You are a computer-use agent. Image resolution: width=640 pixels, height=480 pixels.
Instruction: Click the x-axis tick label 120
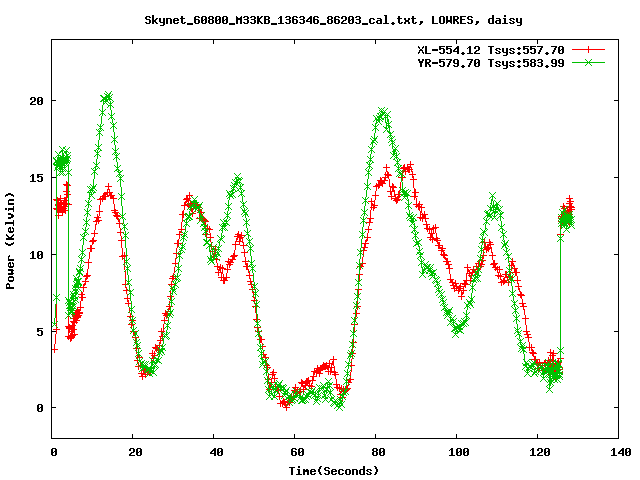(540, 452)
